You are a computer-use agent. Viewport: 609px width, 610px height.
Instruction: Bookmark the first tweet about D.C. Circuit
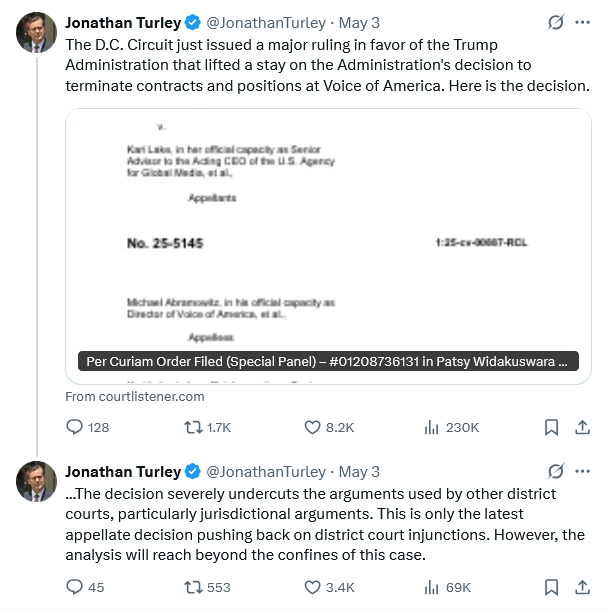[551, 427]
